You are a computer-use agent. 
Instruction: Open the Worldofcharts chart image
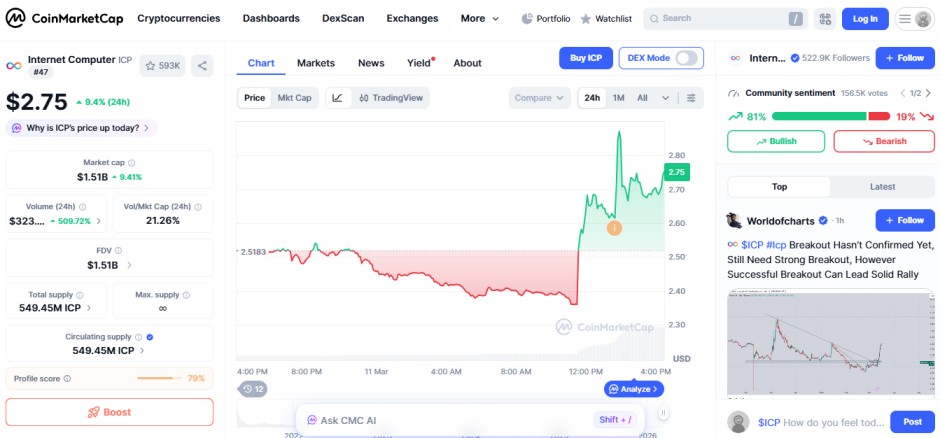(x=830, y=342)
